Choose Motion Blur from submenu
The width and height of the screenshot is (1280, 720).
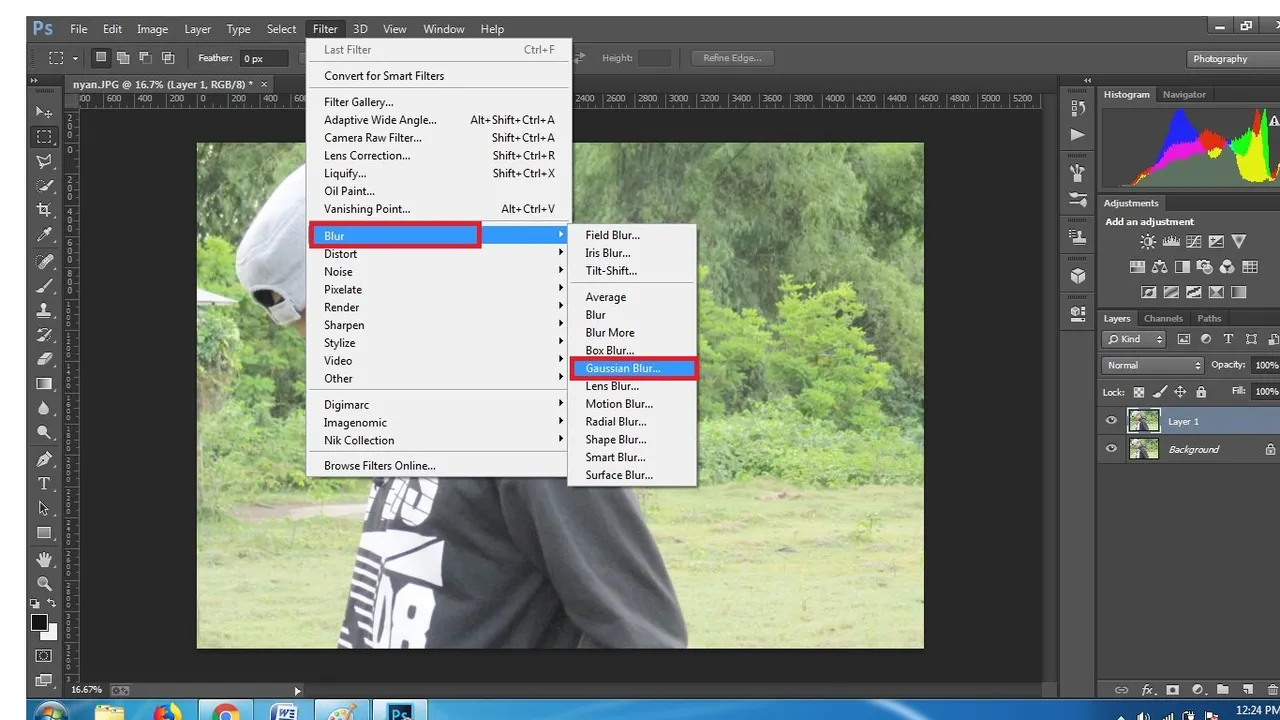click(632, 404)
